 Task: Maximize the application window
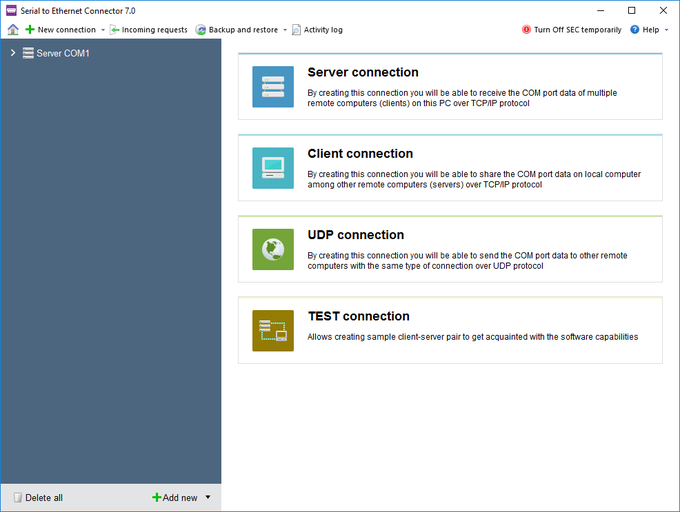coord(631,10)
